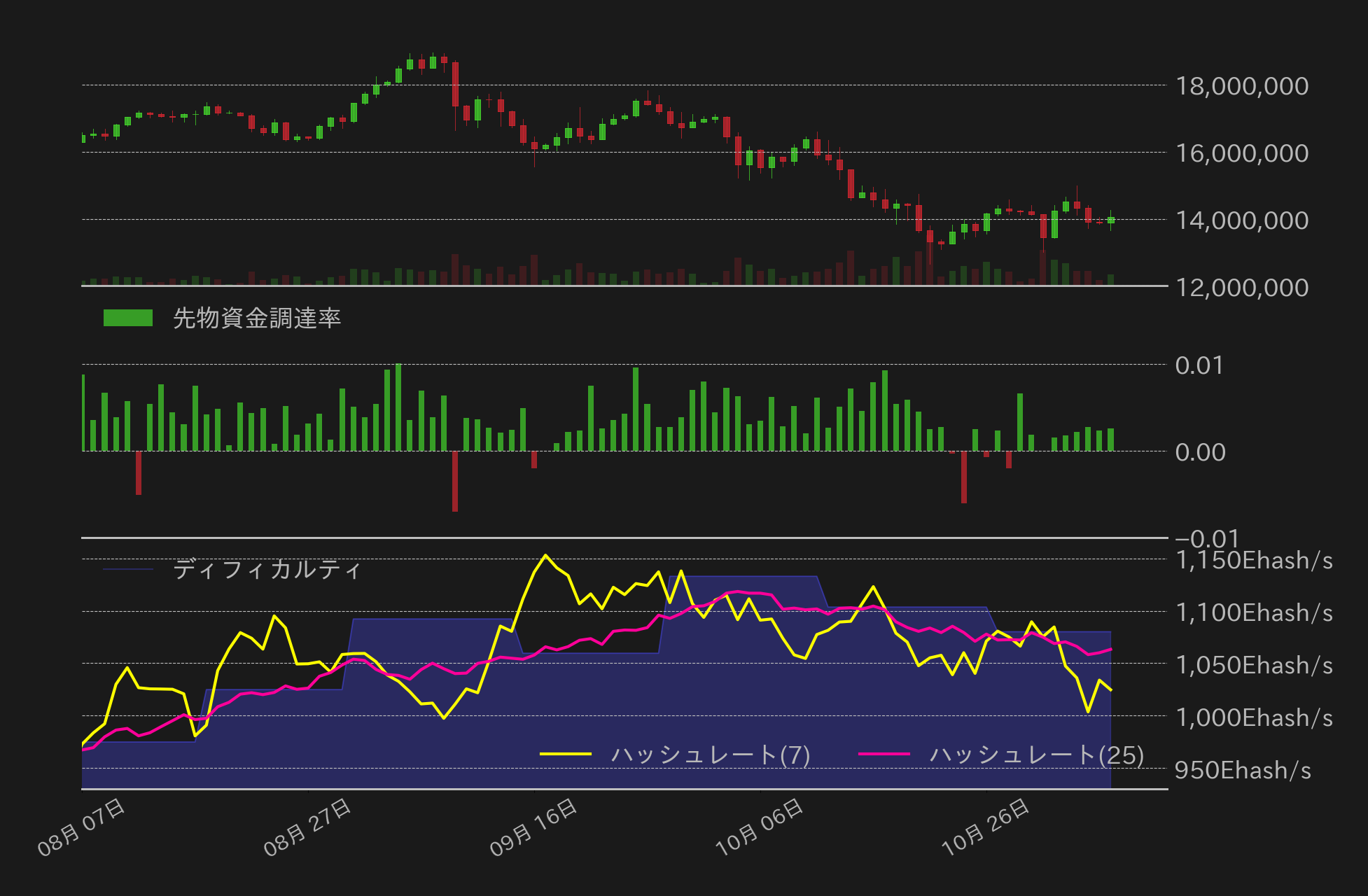
Task: Click the 950Ehash/s axis label
Action: (x=1242, y=771)
